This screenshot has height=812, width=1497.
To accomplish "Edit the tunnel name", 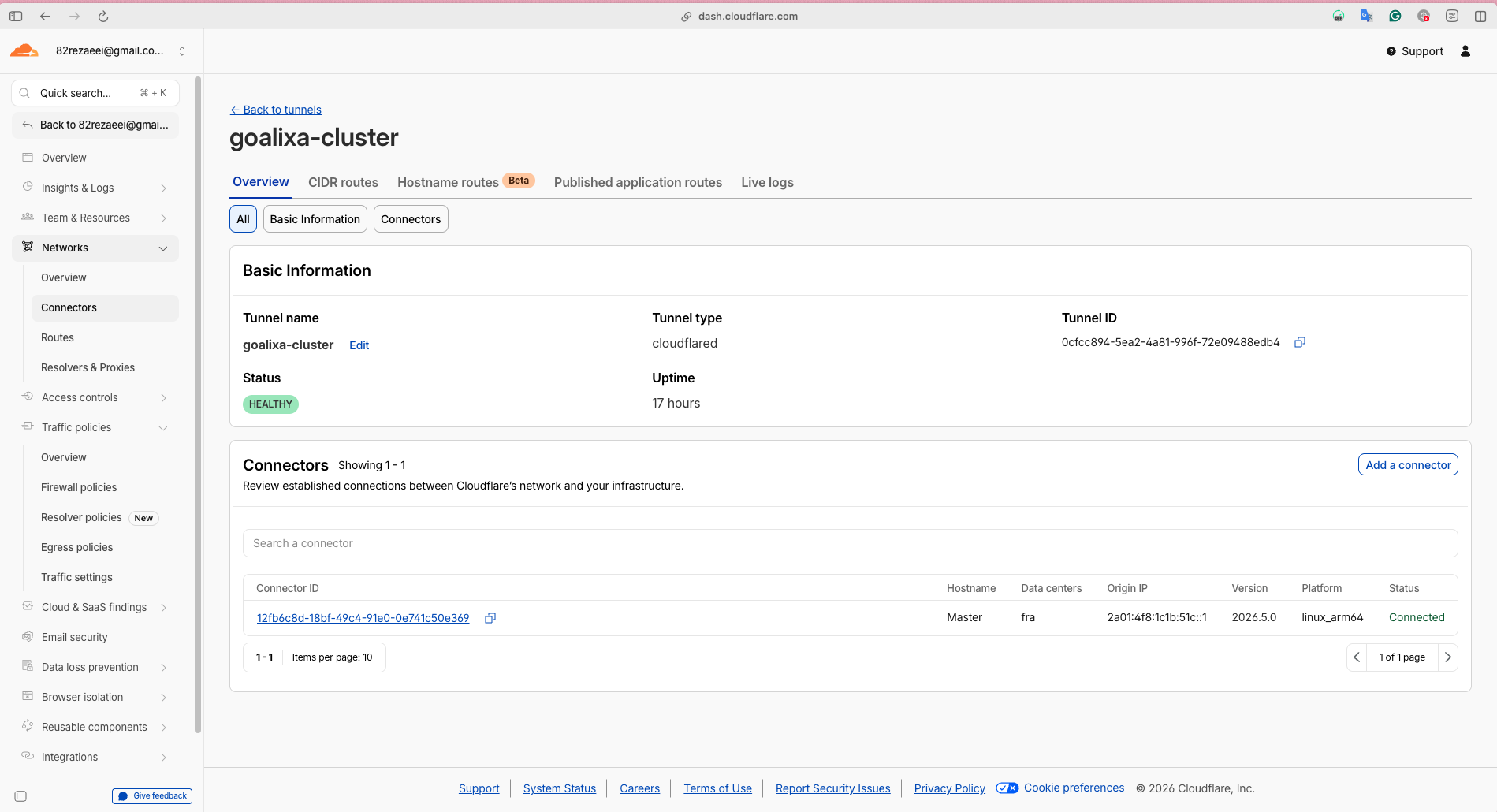I will (x=359, y=345).
